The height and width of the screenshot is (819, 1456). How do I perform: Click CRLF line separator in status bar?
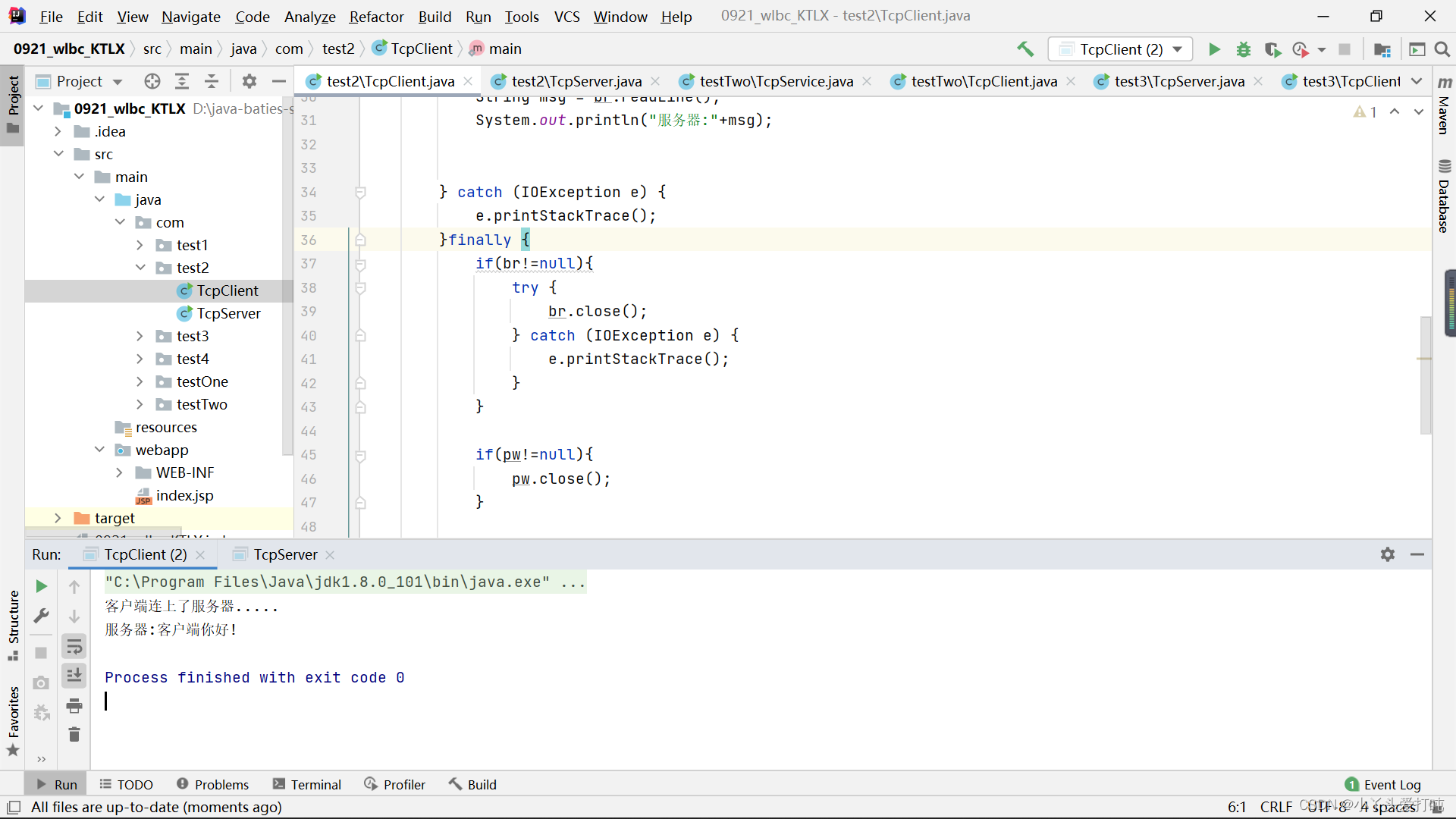pos(1276,807)
